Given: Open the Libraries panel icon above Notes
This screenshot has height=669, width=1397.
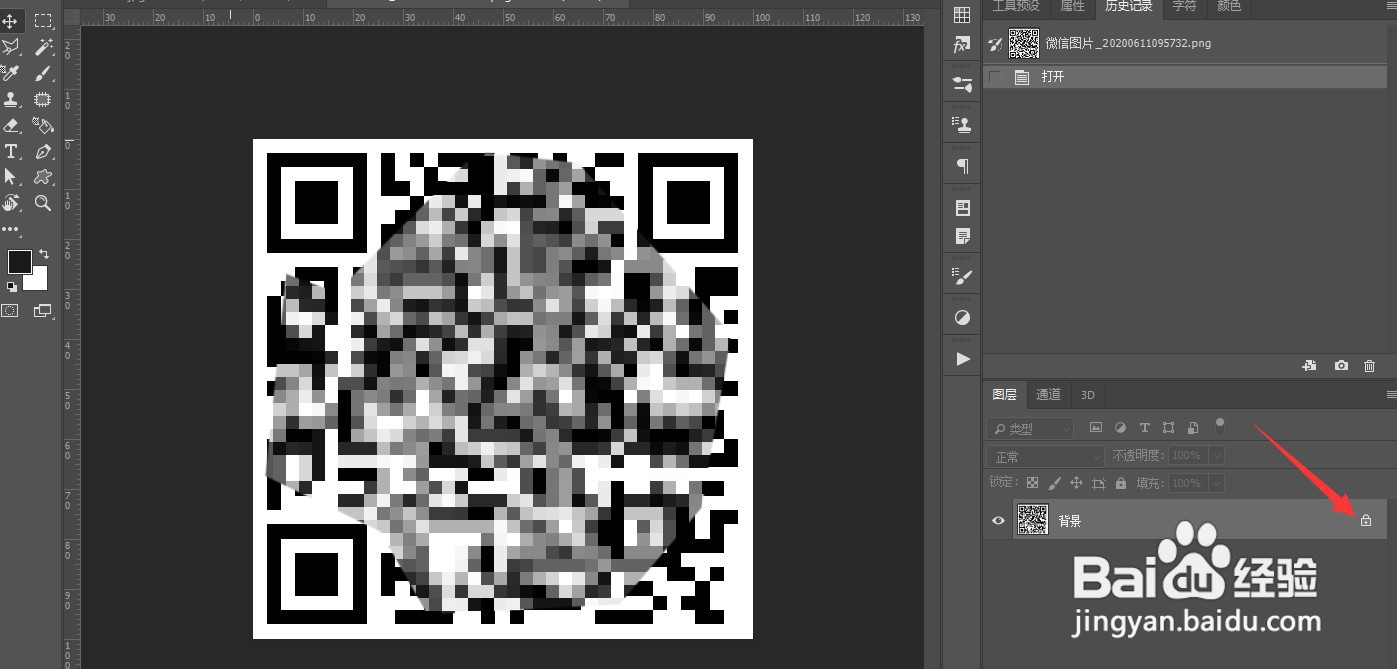Looking at the screenshot, I should tap(962, 208).
